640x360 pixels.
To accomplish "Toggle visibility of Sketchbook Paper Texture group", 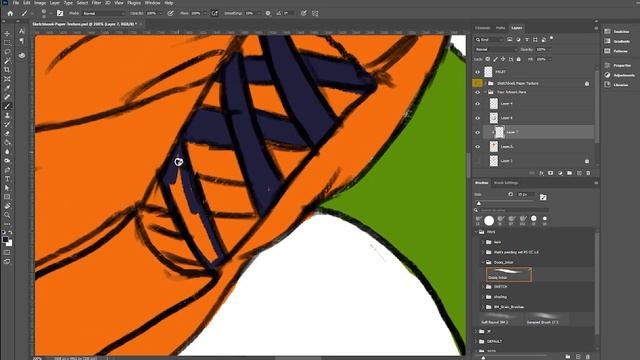I will (477, 83).
